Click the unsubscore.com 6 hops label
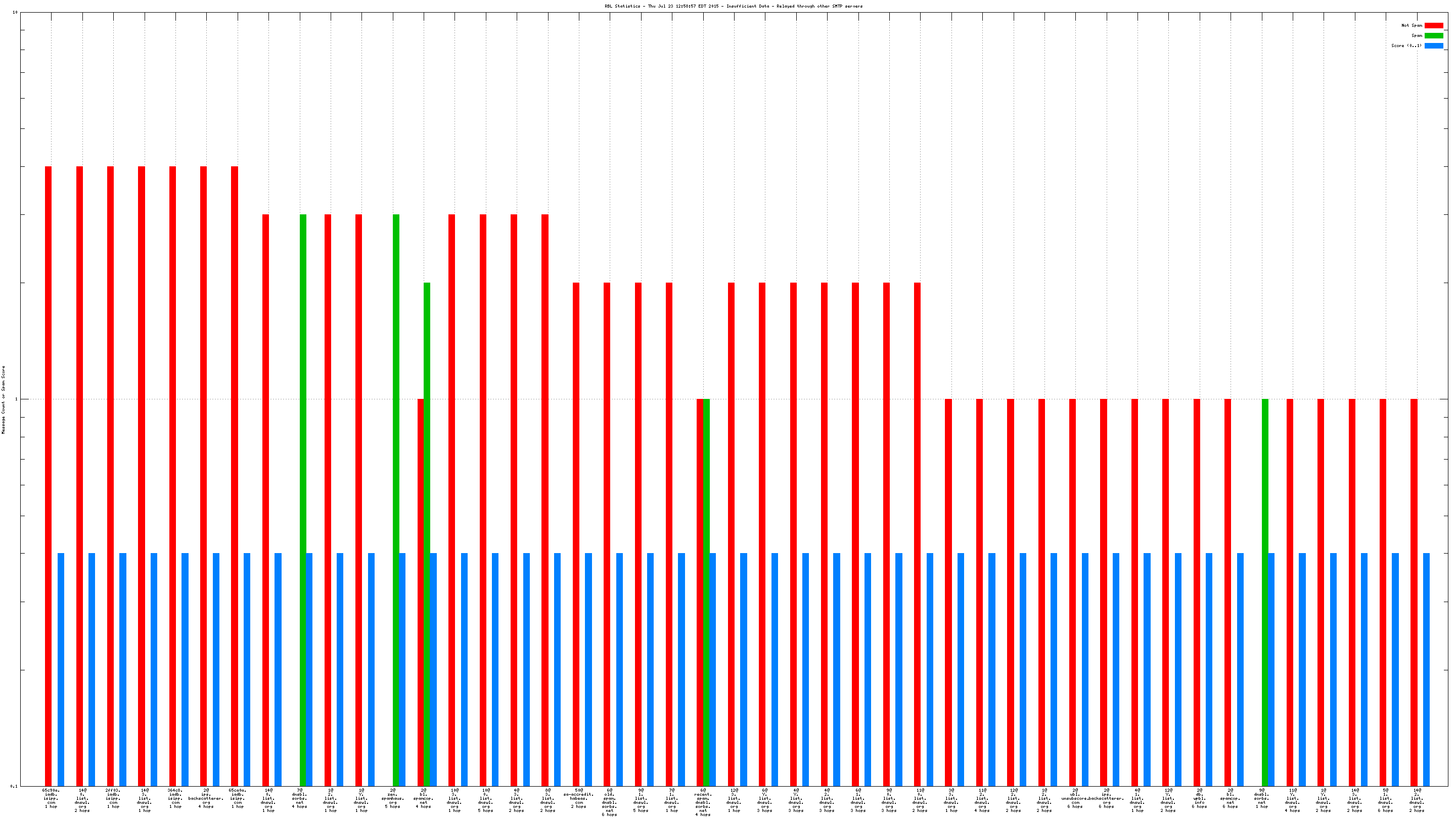The width and height of the screenshot is (1456, 819). (1074, 798)
